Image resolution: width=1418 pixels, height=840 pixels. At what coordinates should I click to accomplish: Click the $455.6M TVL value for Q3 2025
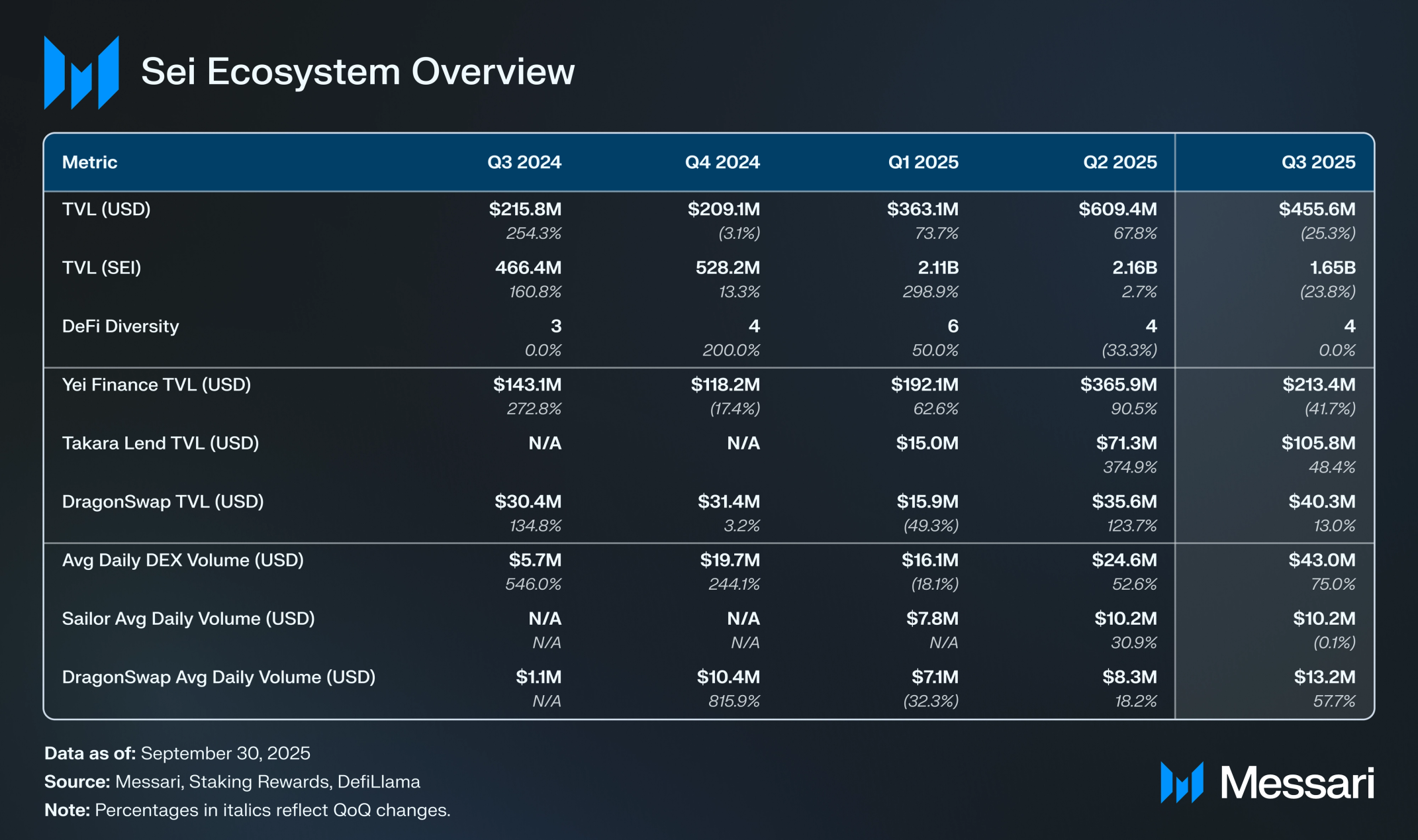point(1317,209)
